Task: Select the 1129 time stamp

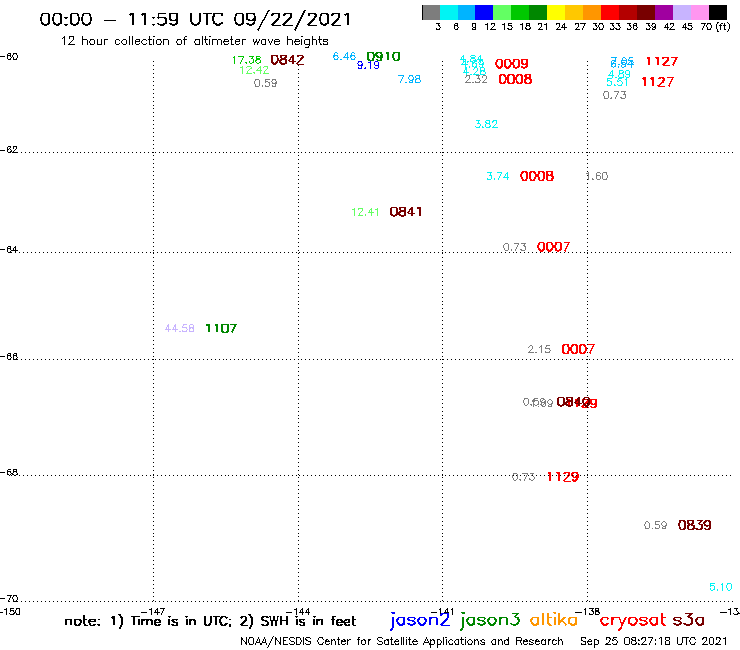Action: tap(563, 477)
